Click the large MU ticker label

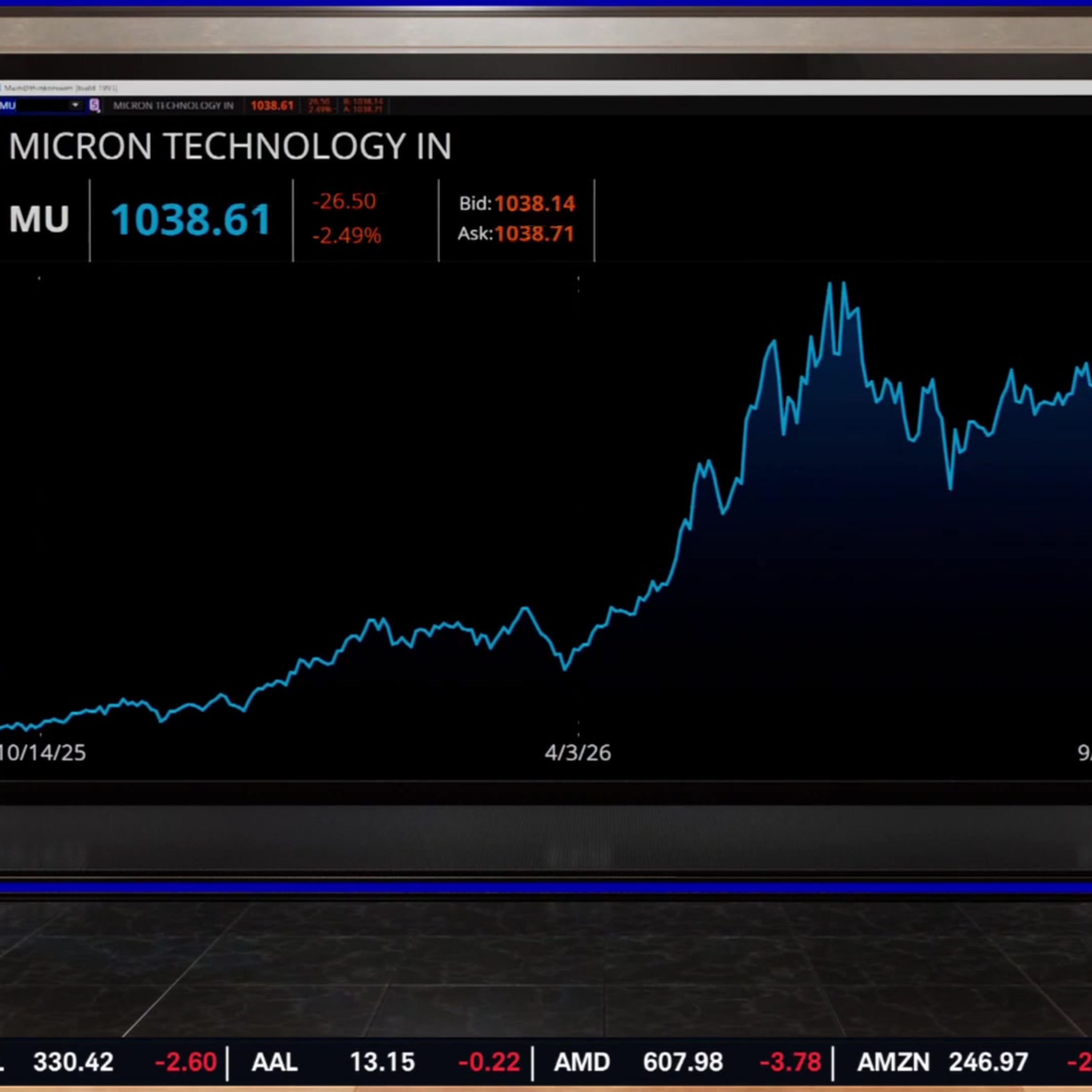coord(39,219)
